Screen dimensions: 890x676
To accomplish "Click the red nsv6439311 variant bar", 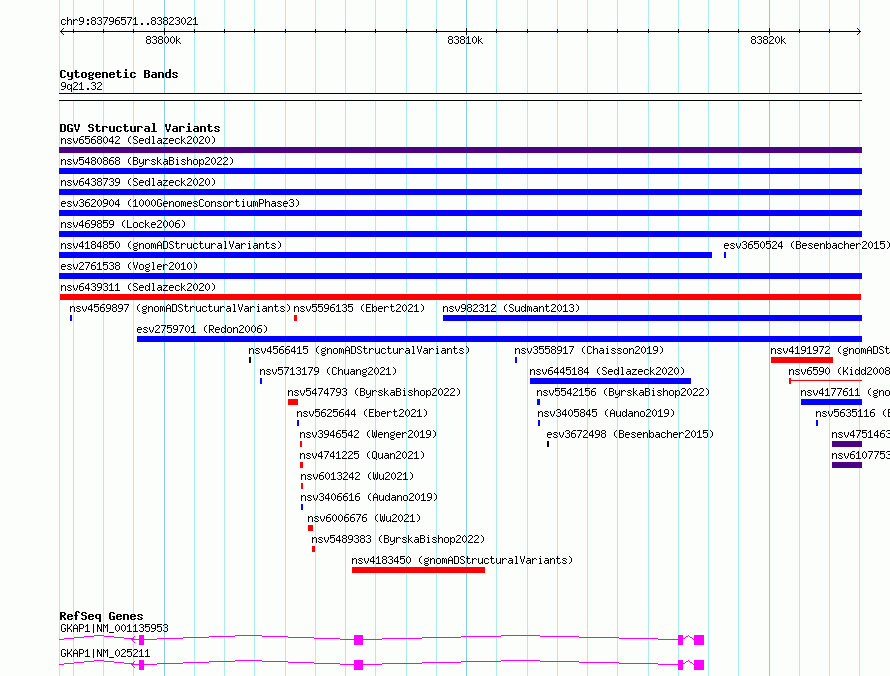I will click(460, 297).
